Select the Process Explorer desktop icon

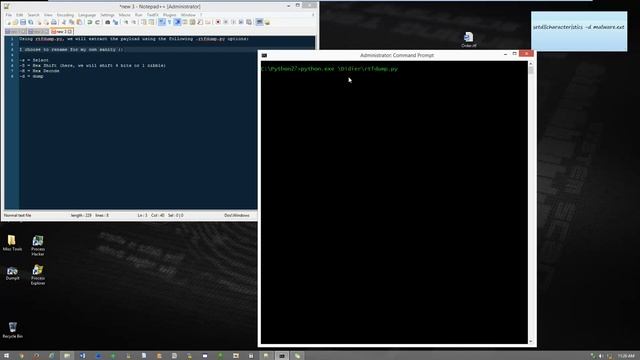click(x=38, y=275)
